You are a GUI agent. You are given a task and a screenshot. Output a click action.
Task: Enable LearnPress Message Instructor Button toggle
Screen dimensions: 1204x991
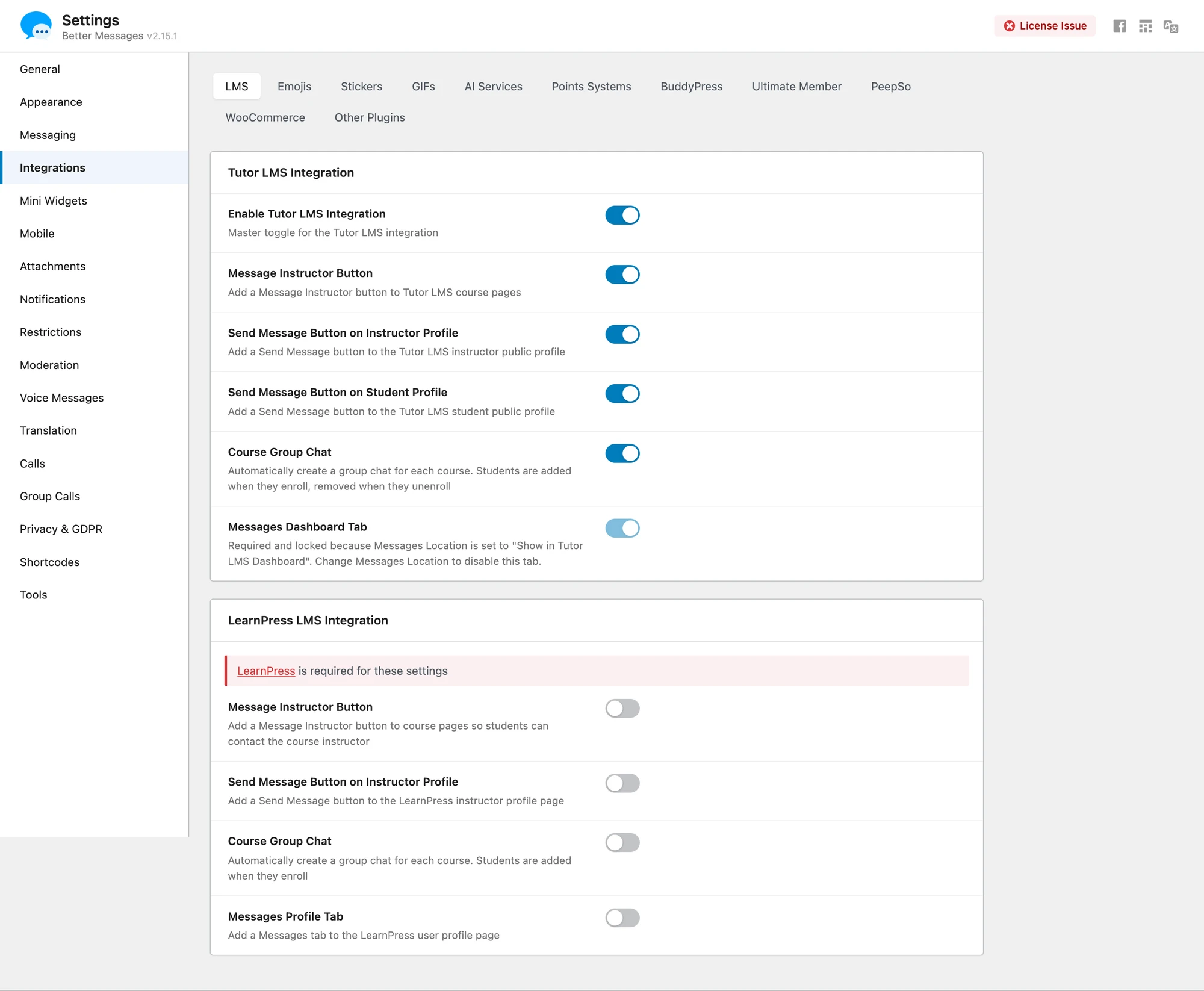point(622,709)
